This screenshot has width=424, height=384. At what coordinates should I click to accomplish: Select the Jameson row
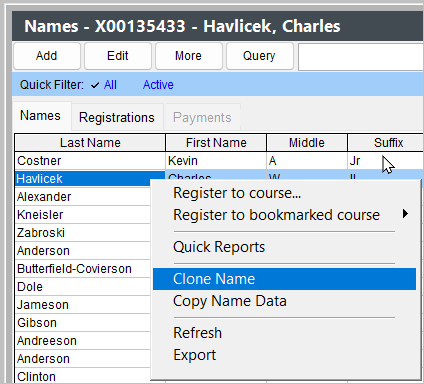coord(83,305)
